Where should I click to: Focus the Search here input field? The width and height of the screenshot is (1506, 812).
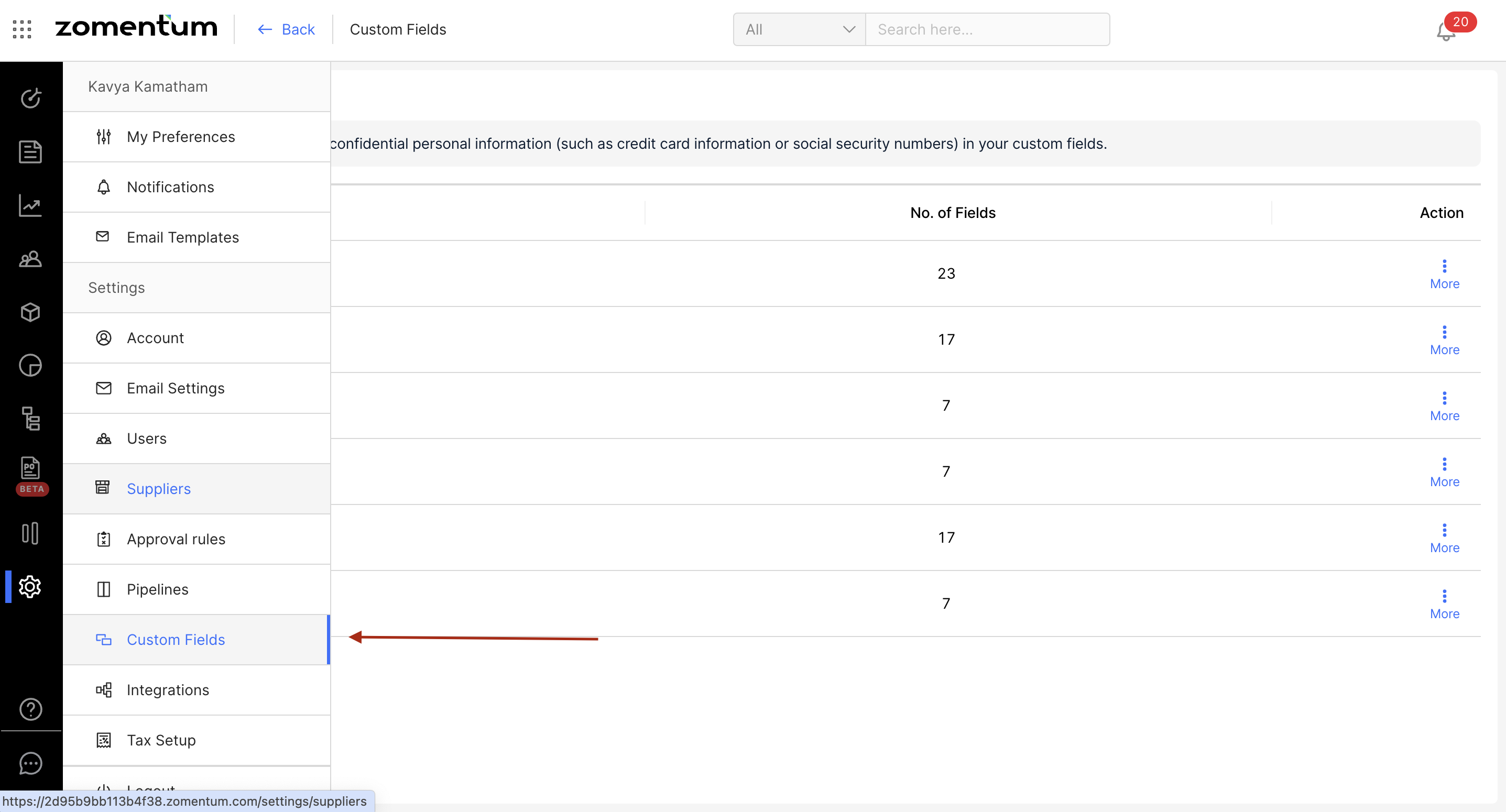click(987, 29)
